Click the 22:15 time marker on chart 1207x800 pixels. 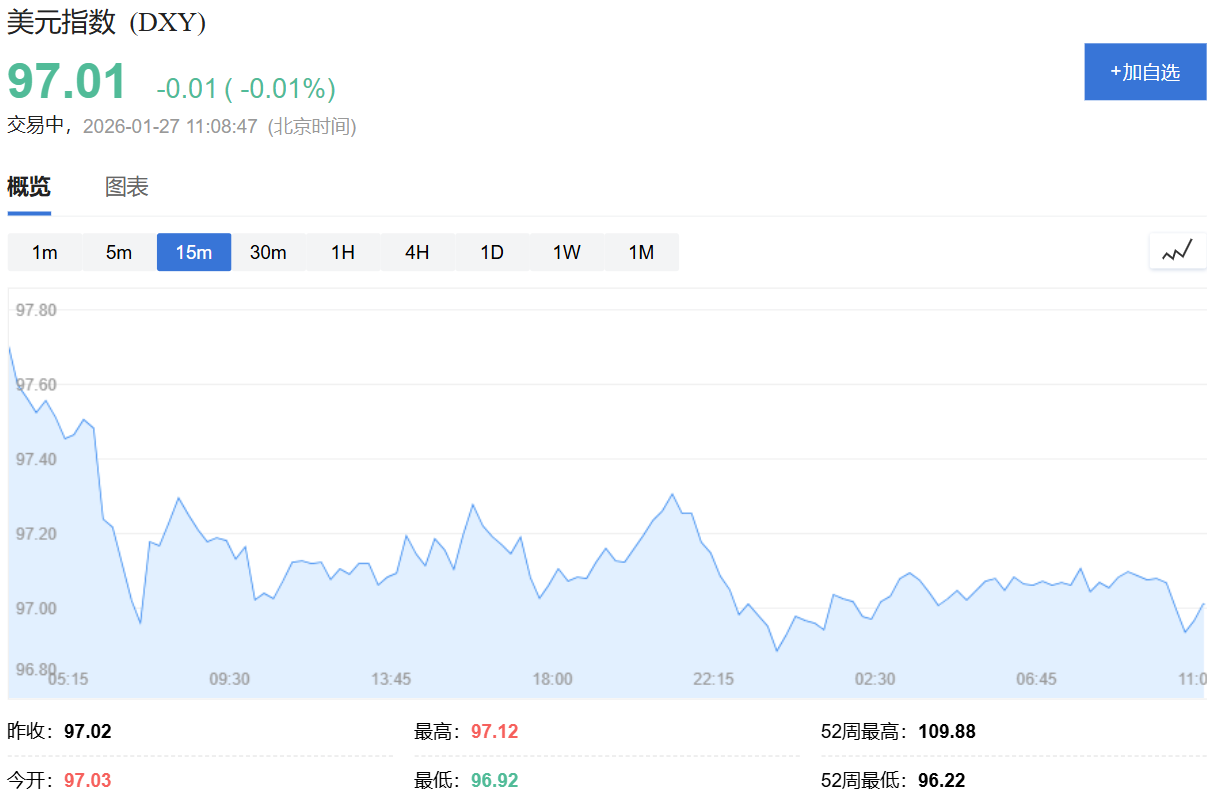(713, 679)
